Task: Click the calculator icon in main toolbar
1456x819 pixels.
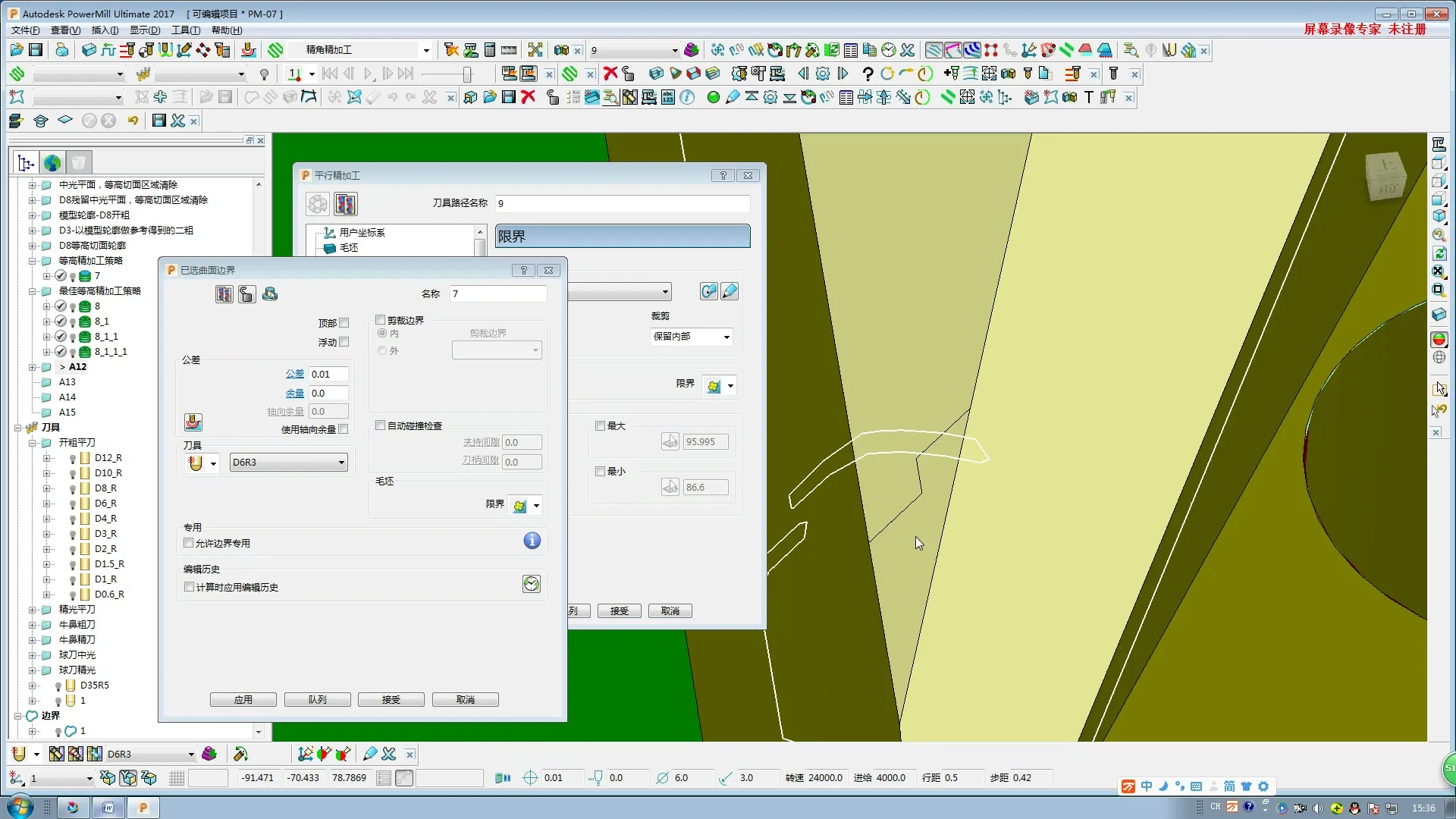Action: [490, 50]
